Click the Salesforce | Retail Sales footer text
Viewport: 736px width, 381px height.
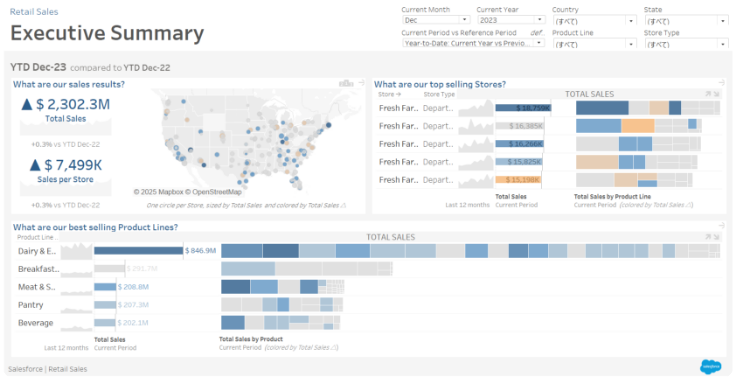(x=47, y=369)
